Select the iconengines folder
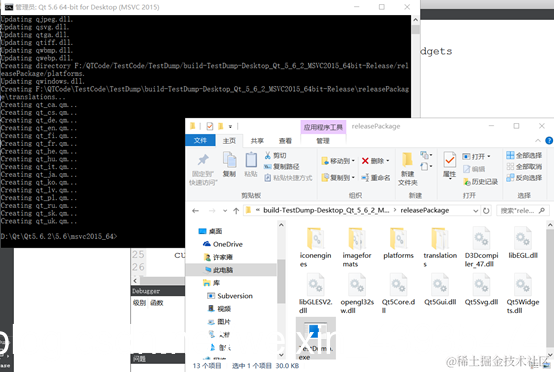 coord(315,247)
